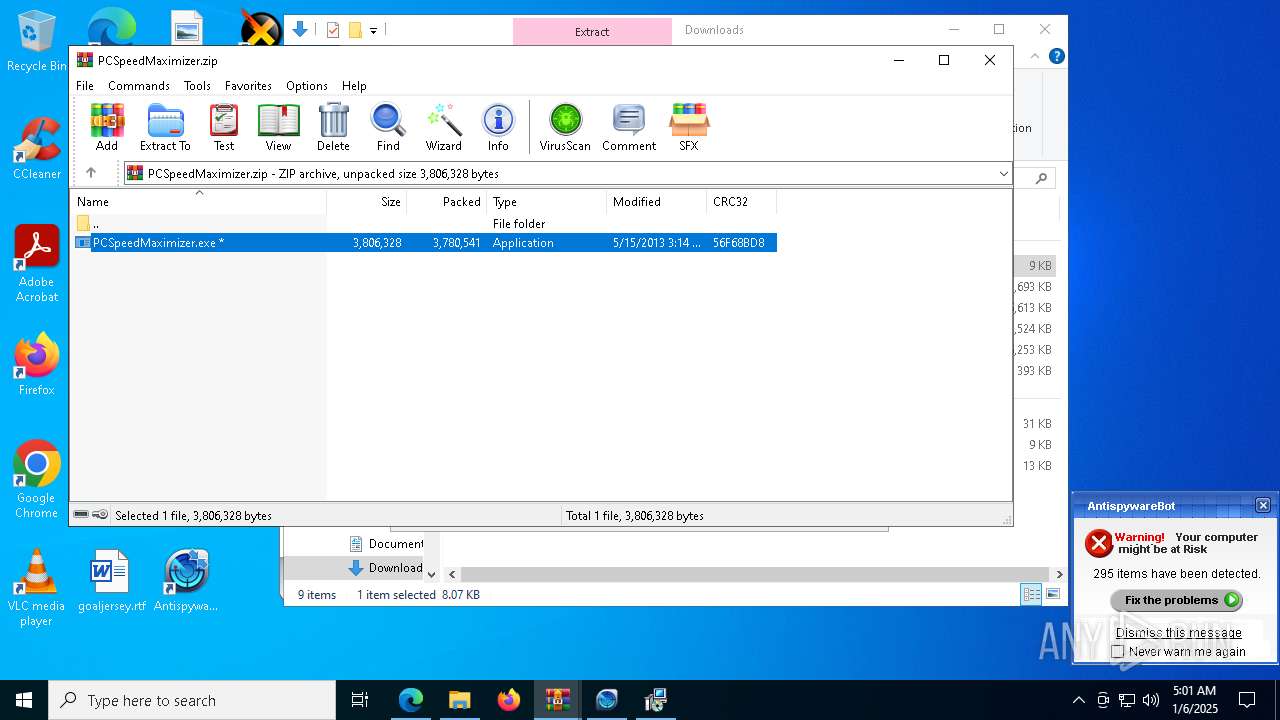This screenshot has width=1280, height=720.
Task: Open the archive Comment tool
Action: pyautogui.click(x=629, y=127)
